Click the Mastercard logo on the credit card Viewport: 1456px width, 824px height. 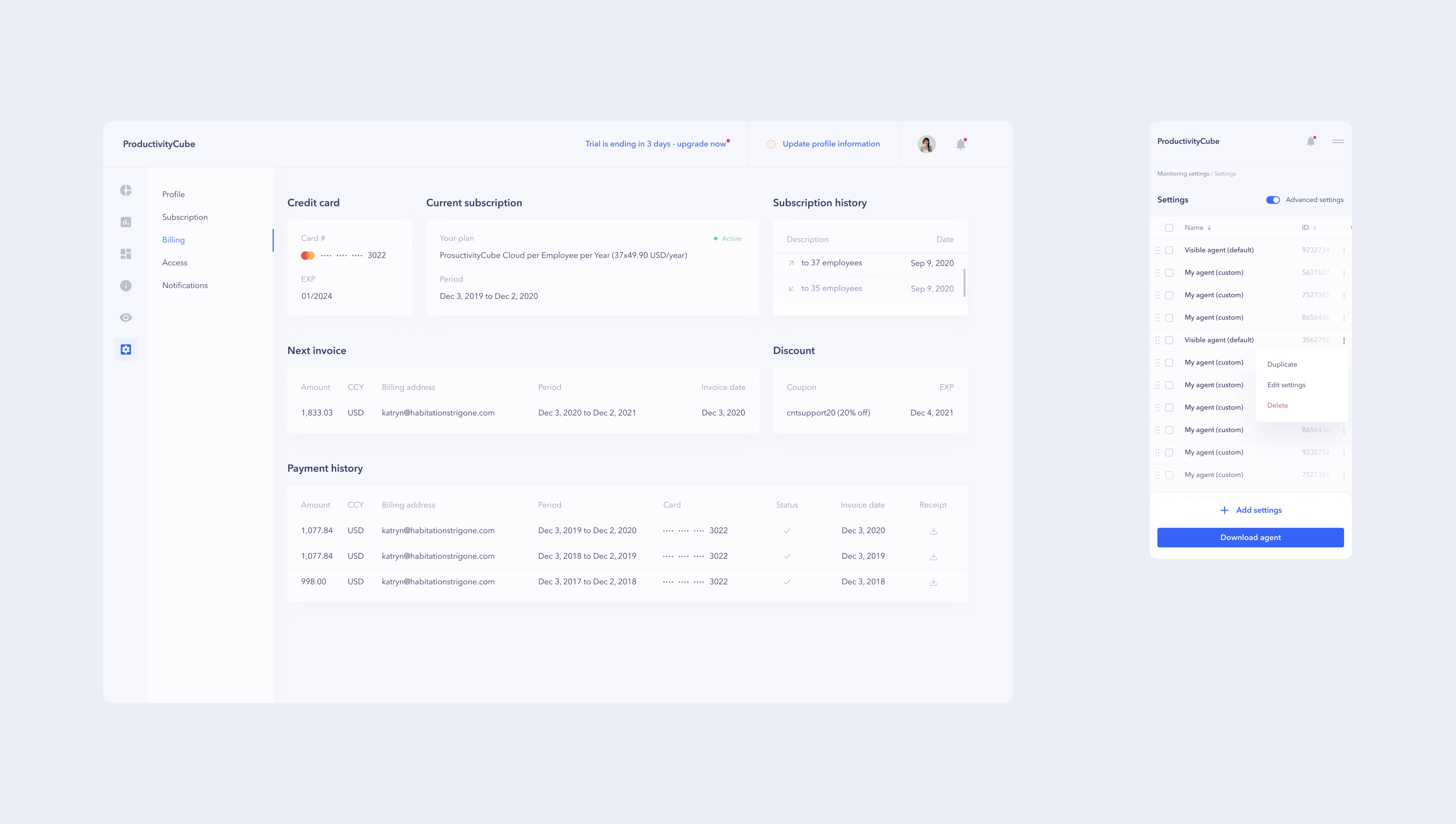tap(308, 255)
